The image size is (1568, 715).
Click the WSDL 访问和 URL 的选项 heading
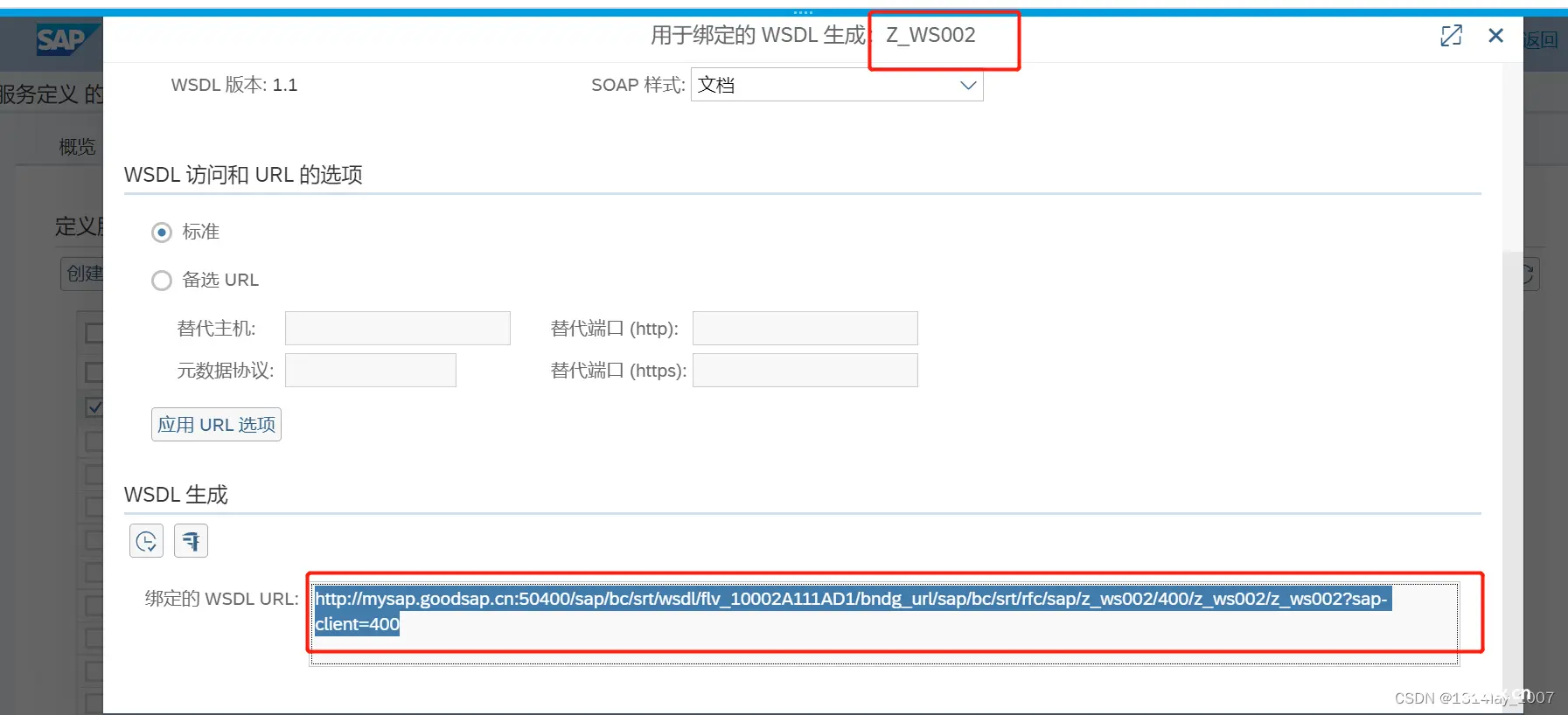tap(243, 175)
